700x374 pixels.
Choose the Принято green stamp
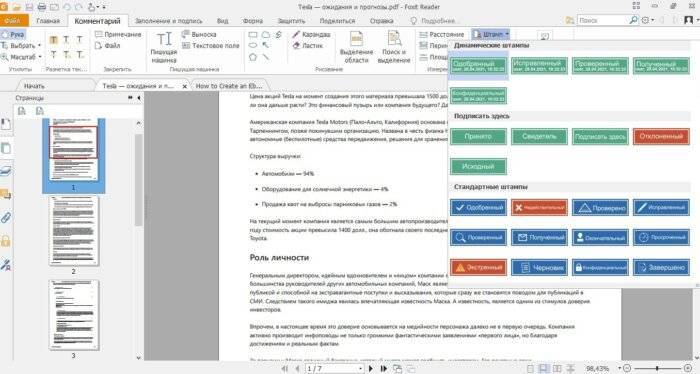[x=478, y=137]
